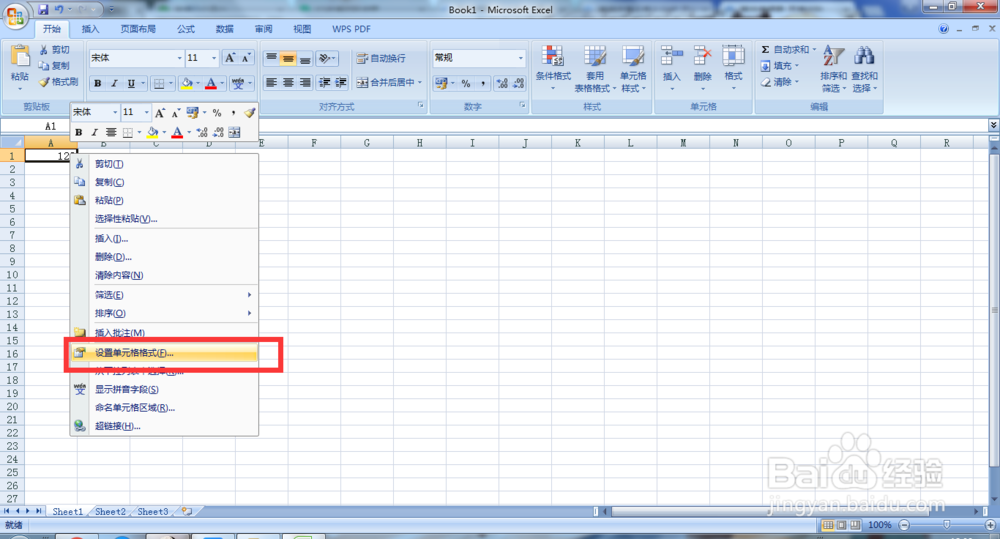Open Conditional Formatting (条件格式)

point(553,68)
